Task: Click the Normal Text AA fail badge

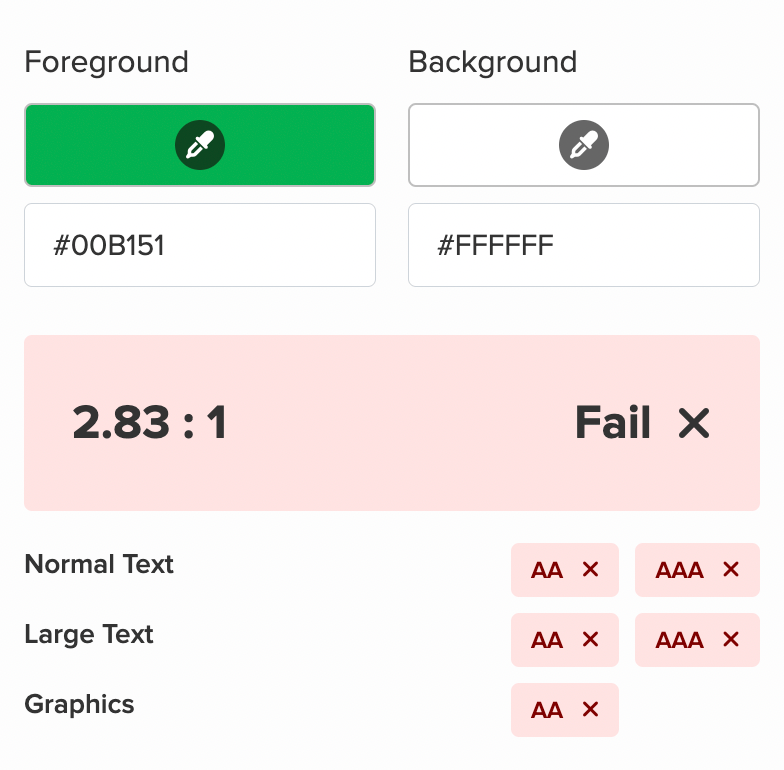Action: [564, 570]
